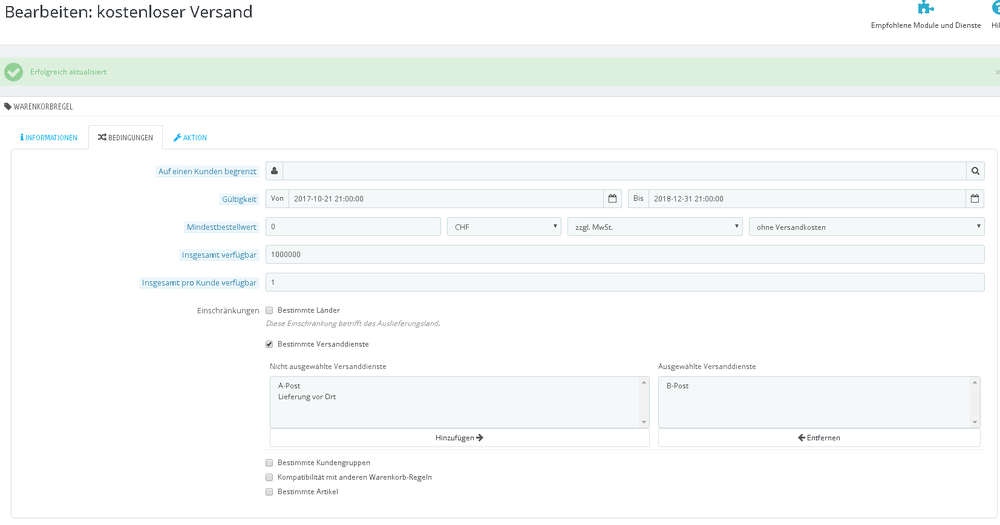Click the user icon beside customer field

(274, 171)
